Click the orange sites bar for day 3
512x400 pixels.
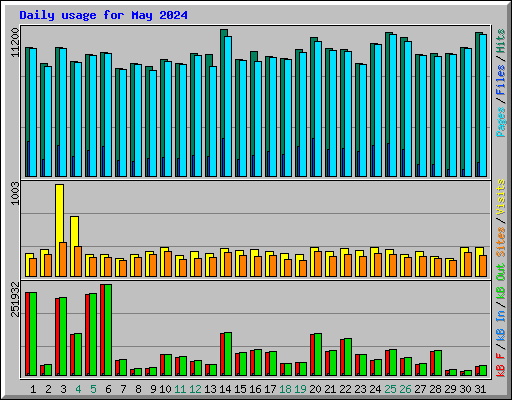(x=63, y=259)
